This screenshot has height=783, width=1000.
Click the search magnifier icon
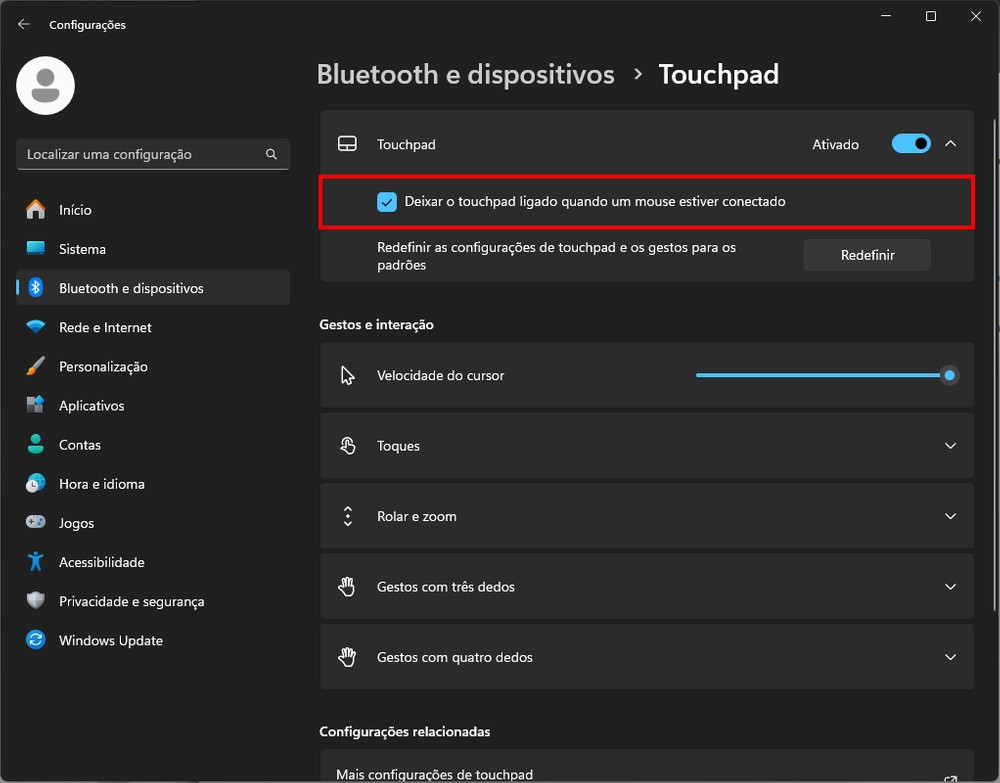[x=271, y=155]
